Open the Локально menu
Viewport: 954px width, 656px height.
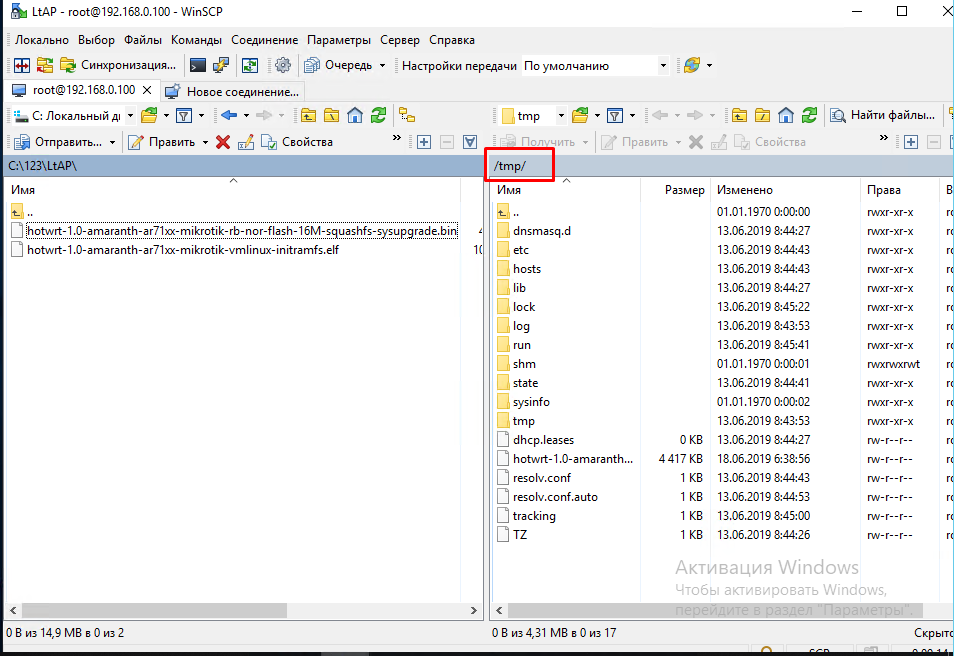click(x=42, y=40)
